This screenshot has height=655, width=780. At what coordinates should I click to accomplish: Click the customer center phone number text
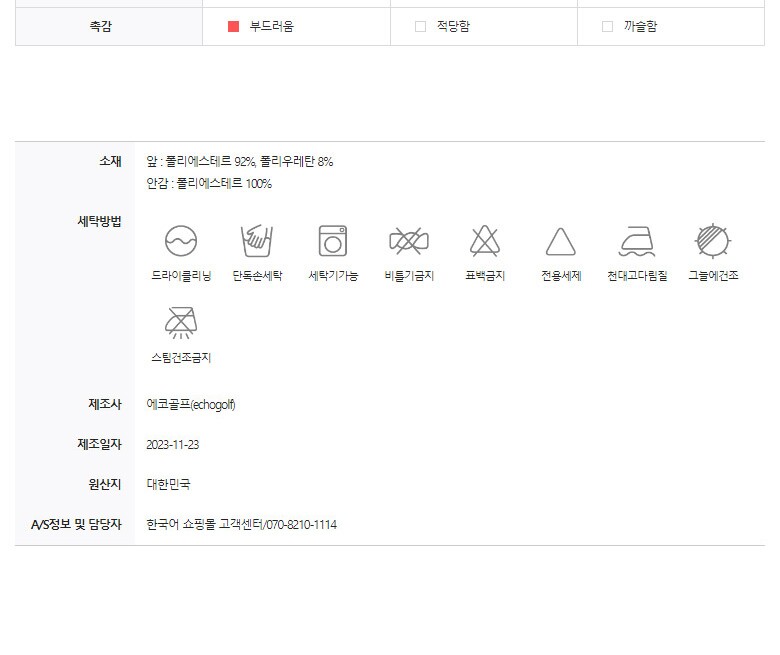[x=241, y=525]
